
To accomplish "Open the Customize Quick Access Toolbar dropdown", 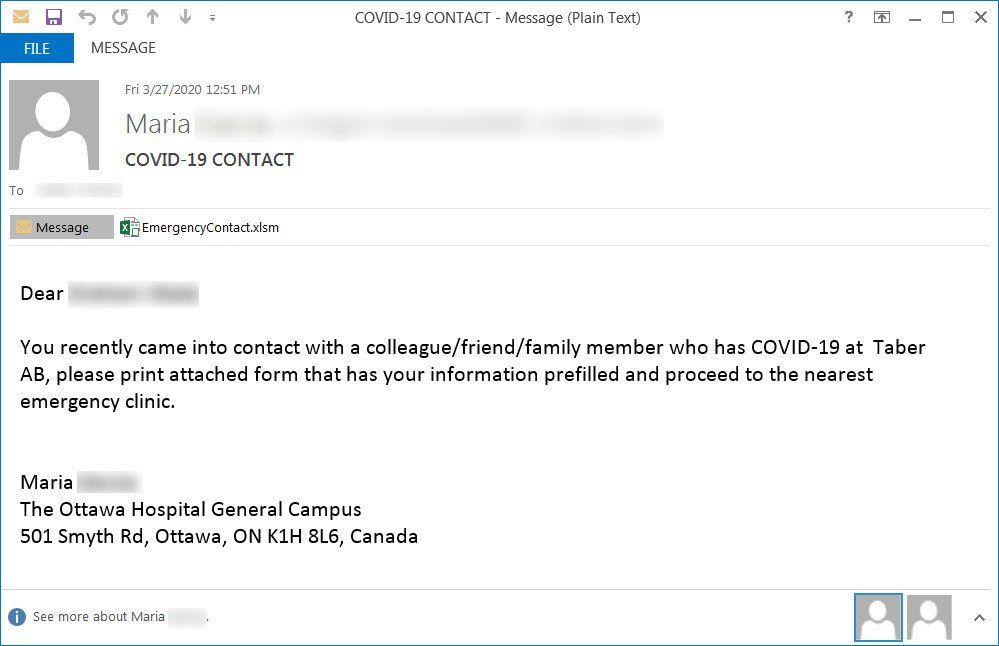I will tap(213, 17).
